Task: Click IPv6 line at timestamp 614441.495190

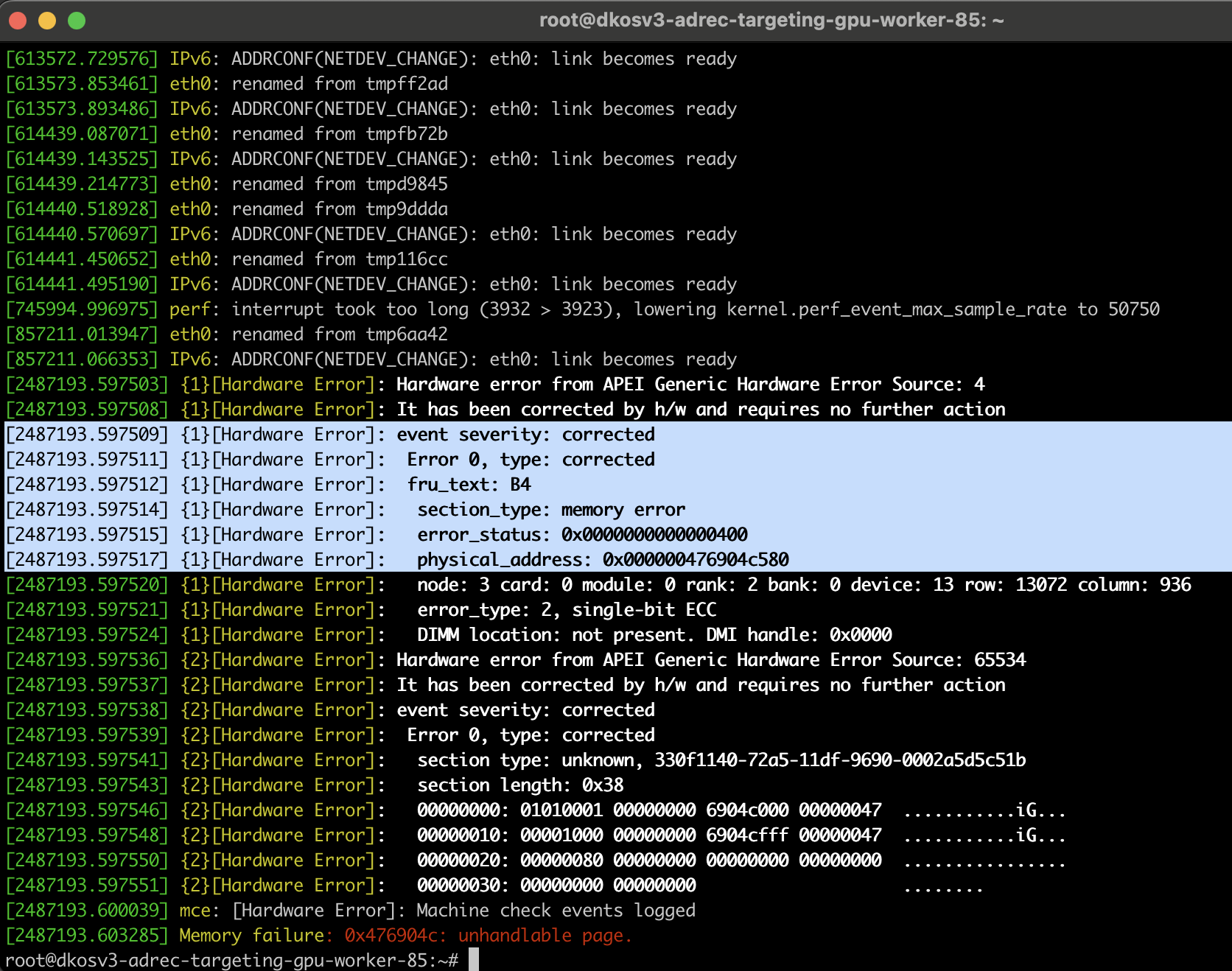Action: 371,284
